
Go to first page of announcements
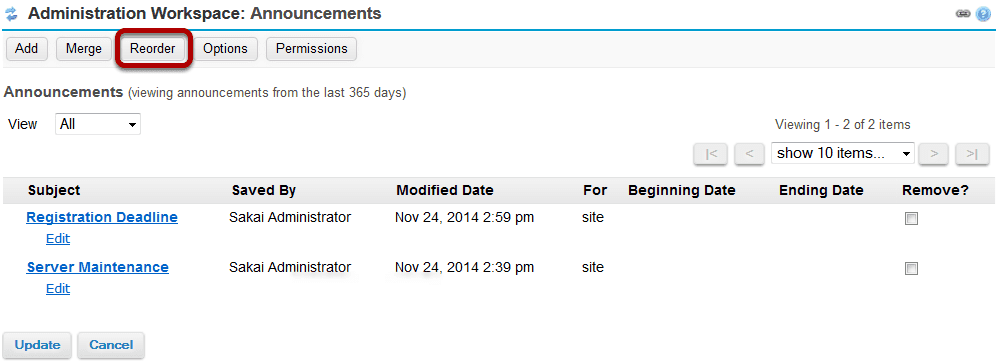(711, 154)
